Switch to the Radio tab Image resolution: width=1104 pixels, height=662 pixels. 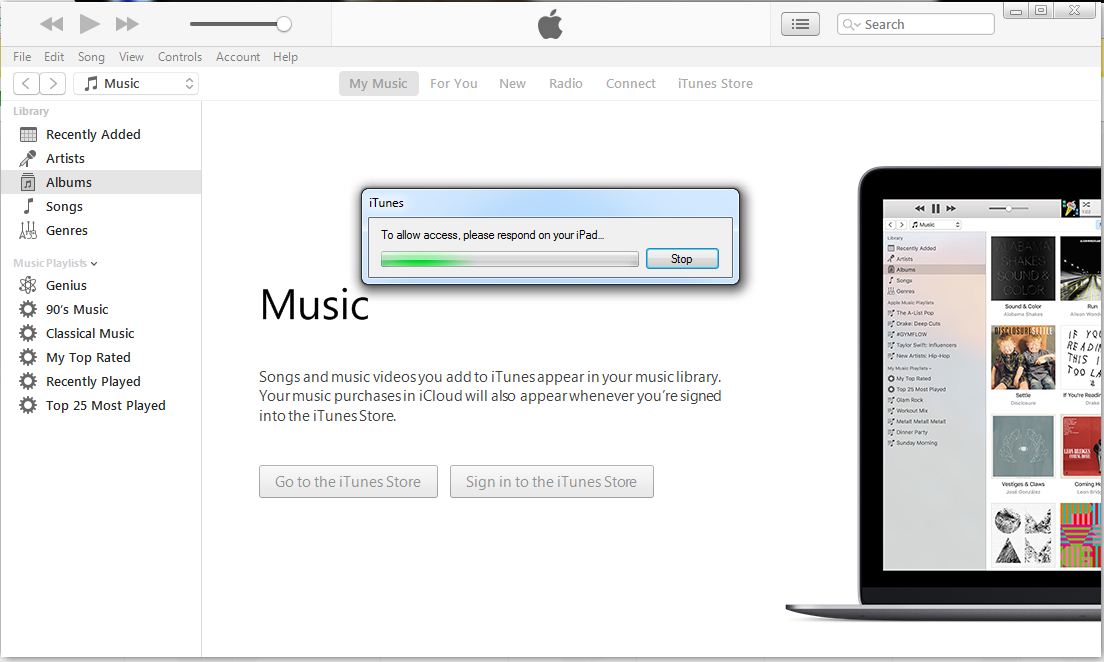(565, 83)
